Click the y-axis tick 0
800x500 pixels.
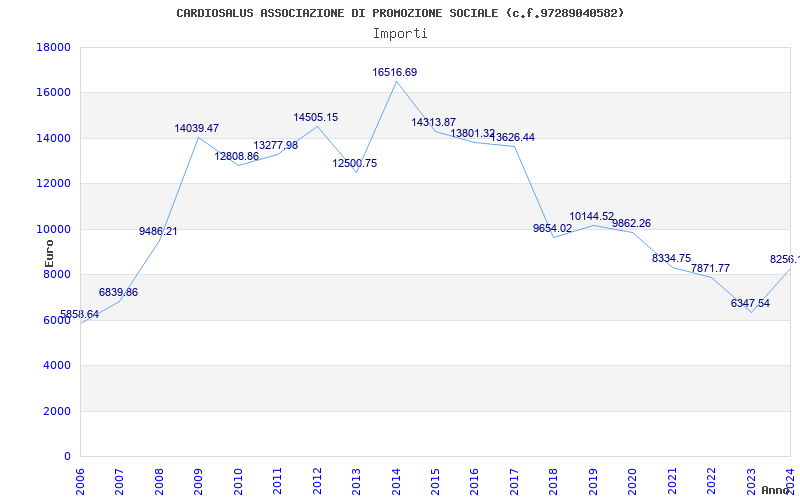coord(67,456)
